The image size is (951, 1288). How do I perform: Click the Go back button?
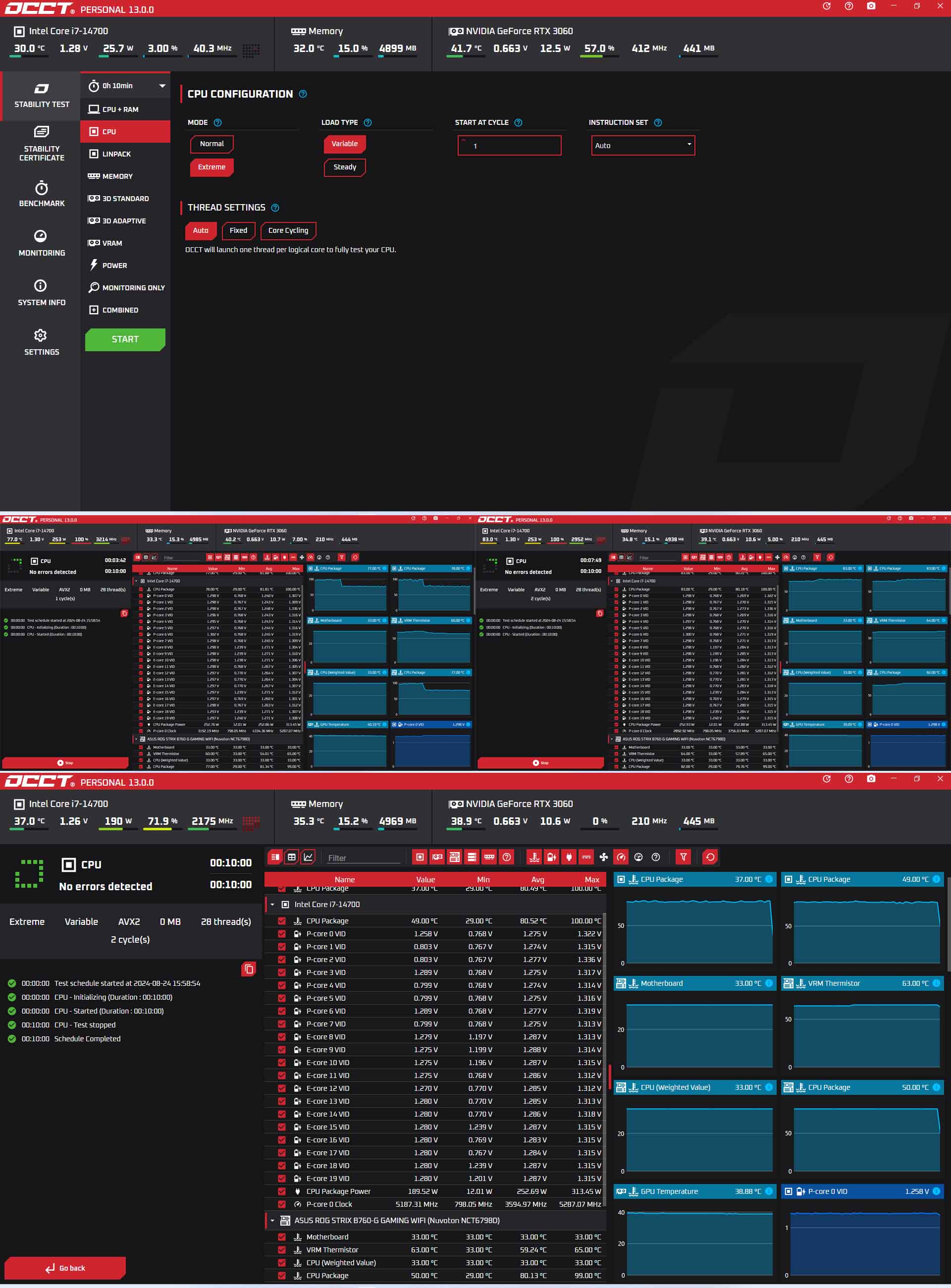pos(65,1267)
